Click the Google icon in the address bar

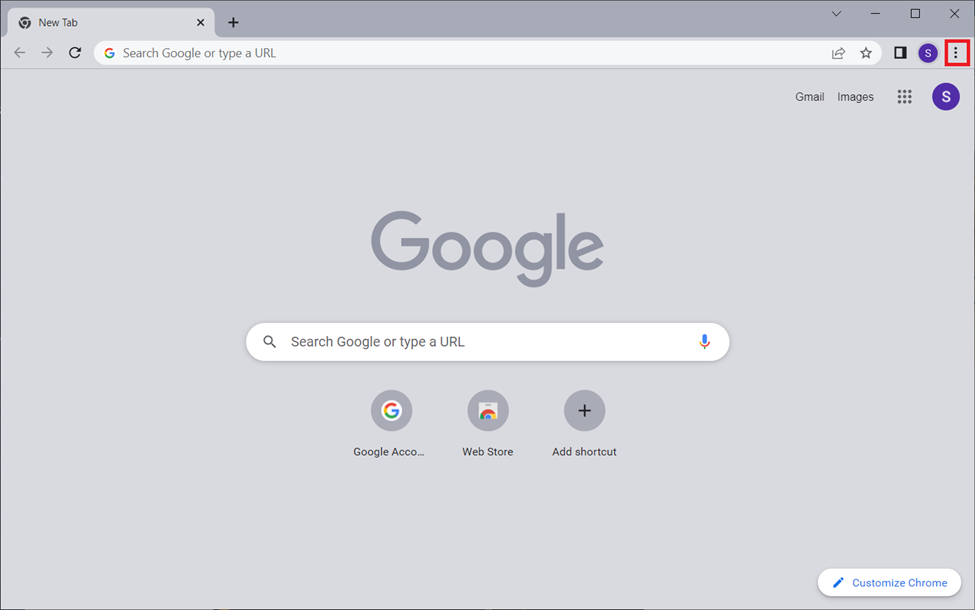[x=109, y=53]
